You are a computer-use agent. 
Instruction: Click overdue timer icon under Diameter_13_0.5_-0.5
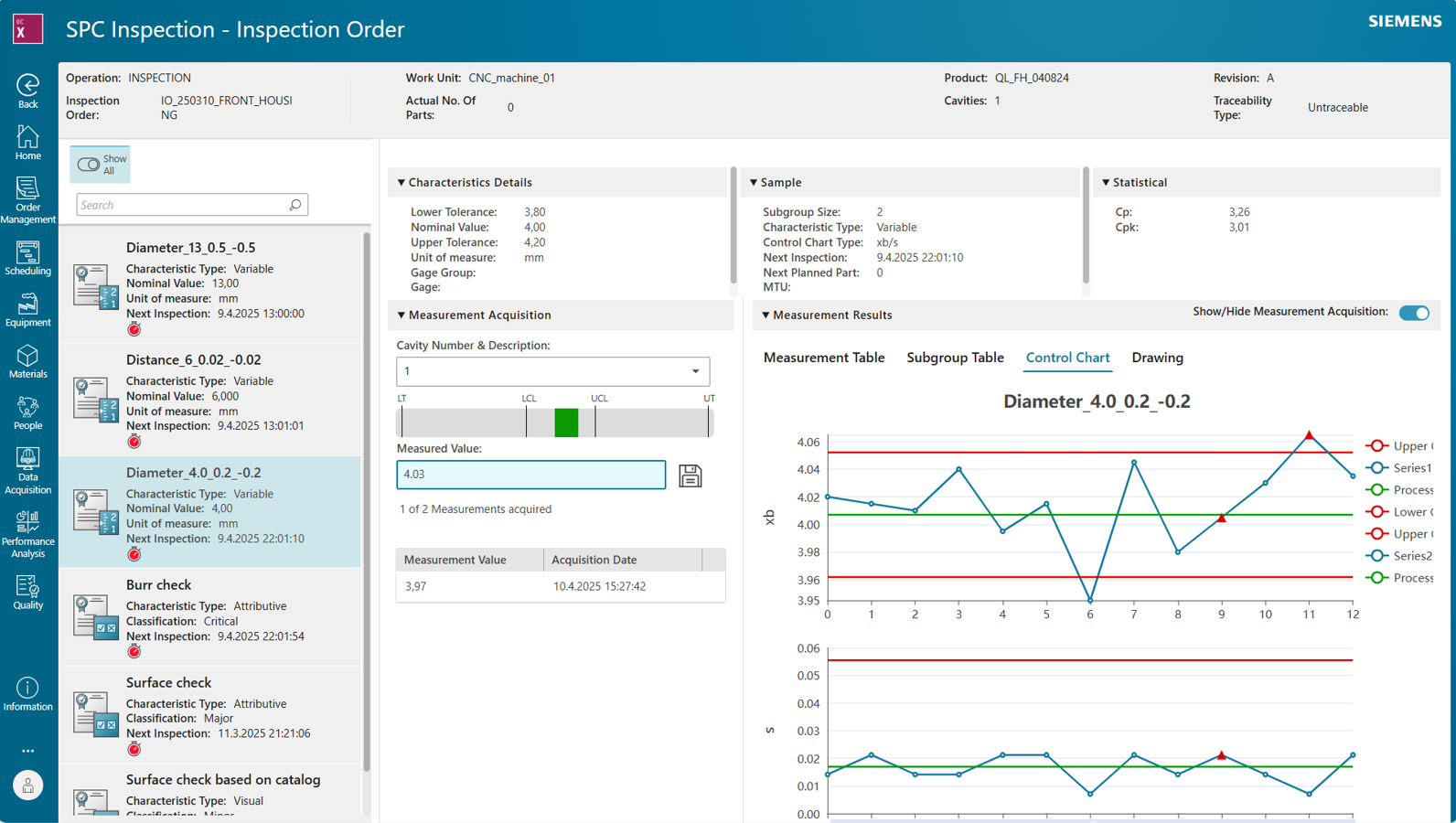pyautogui.click(x=134, y=329)
